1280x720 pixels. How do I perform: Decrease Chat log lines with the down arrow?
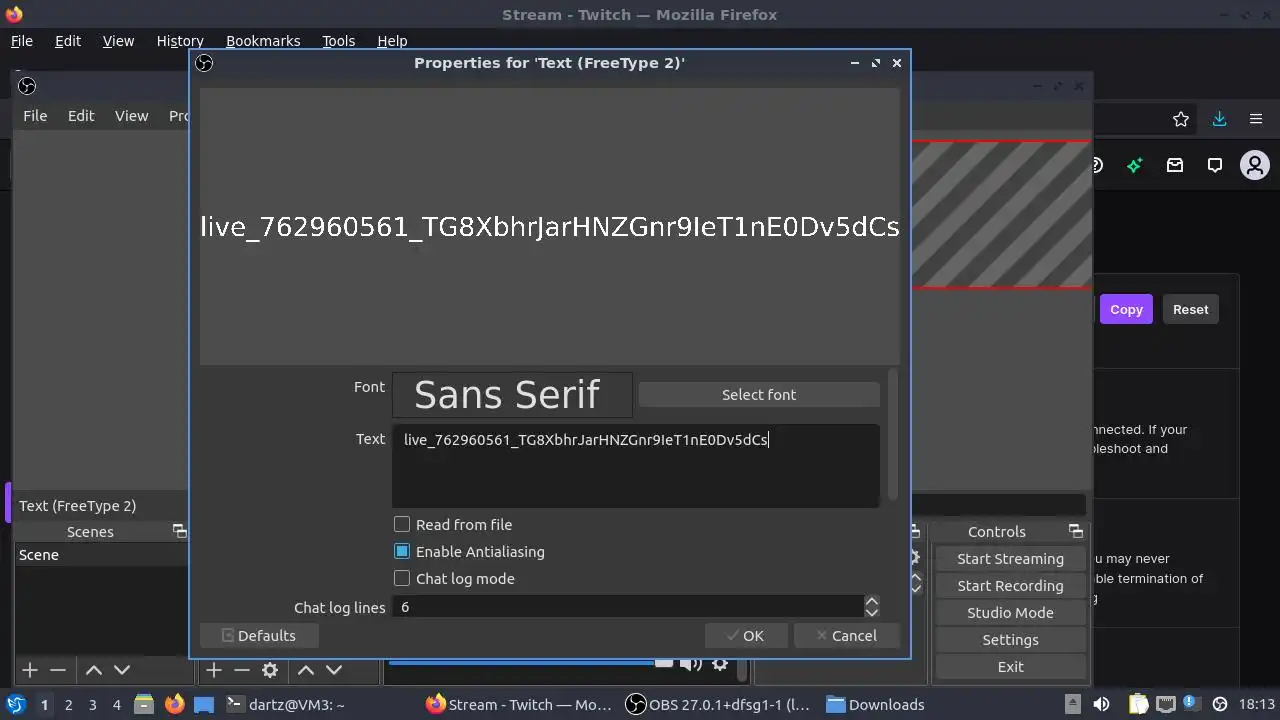coord(872,612)
